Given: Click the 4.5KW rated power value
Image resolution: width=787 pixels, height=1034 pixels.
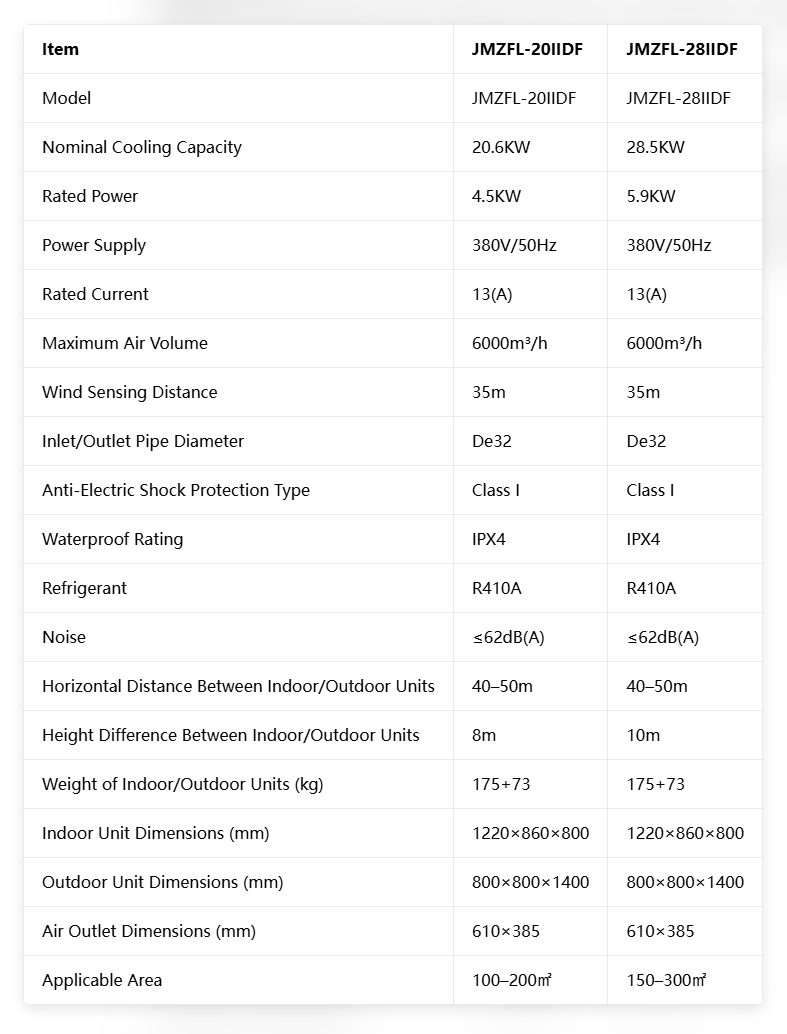Looking at the screenshot, I should [496, 196].
